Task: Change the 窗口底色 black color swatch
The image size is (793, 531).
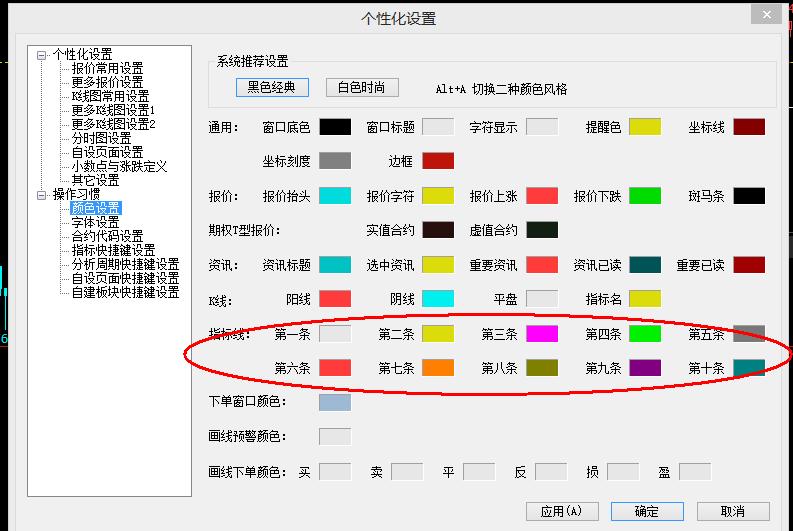Action: point(335,127)
